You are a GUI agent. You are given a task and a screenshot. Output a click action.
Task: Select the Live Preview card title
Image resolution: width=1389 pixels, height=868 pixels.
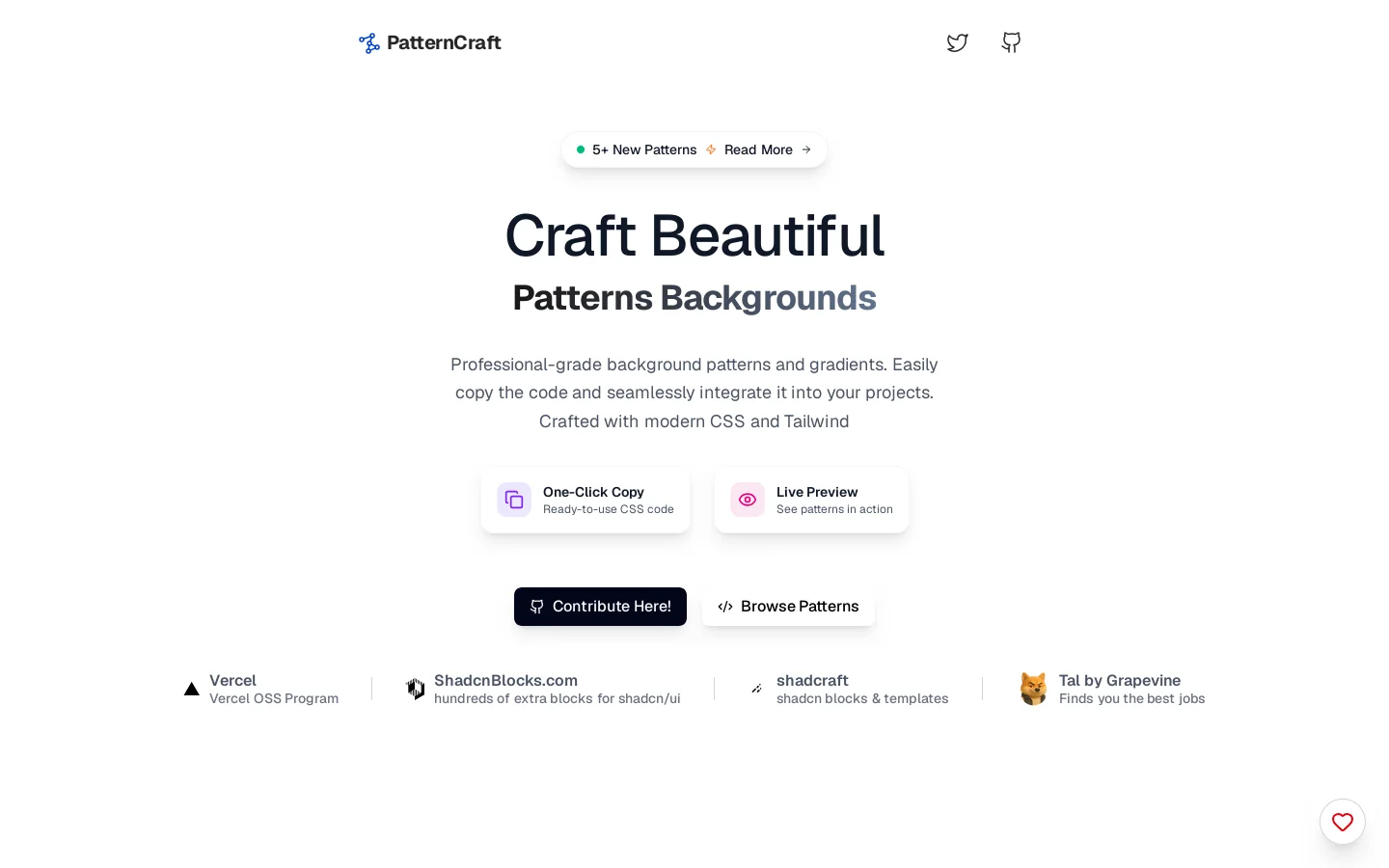click(x=817, y=492)
